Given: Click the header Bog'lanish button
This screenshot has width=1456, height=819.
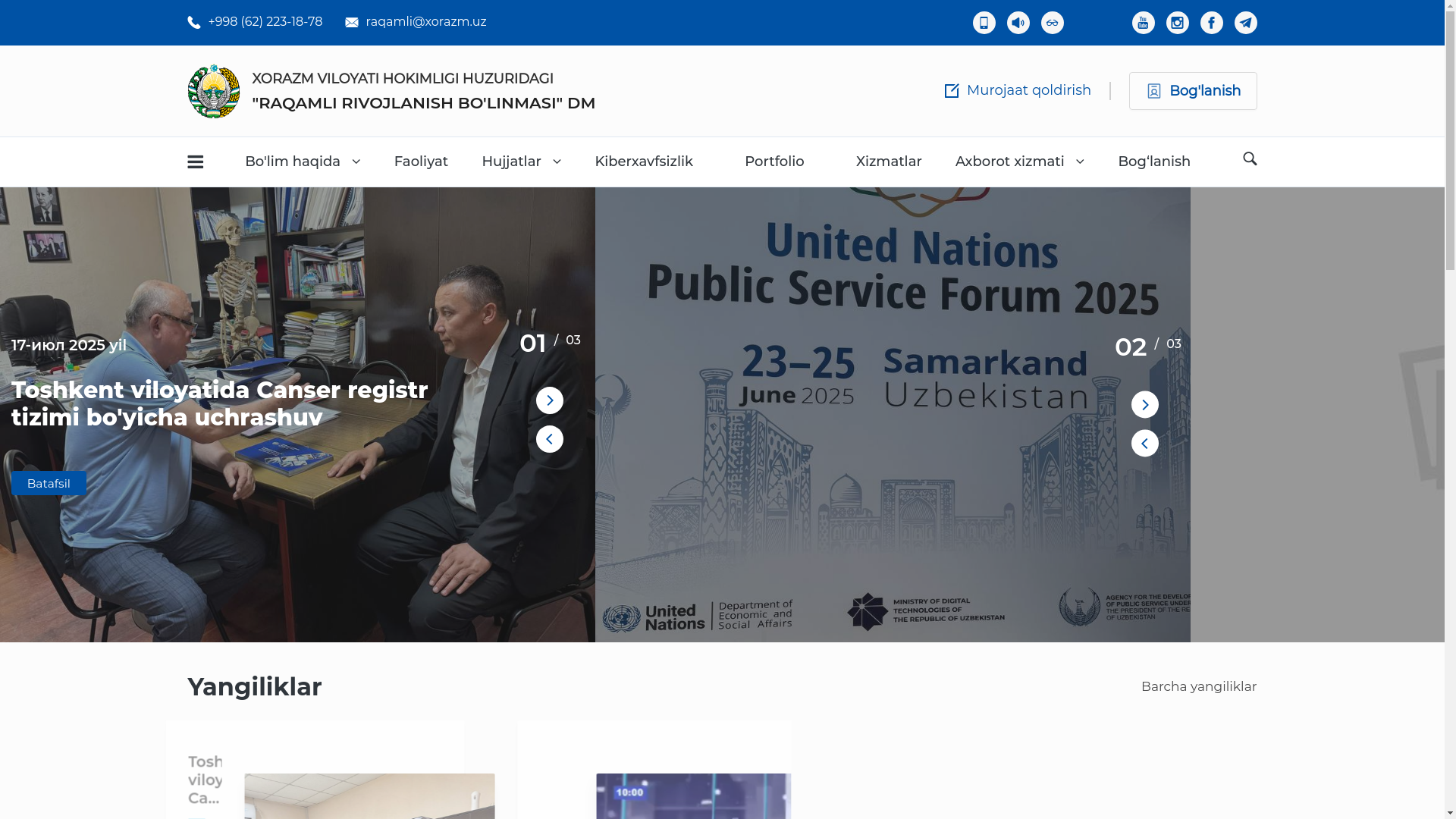Looking at the screenshot, I should [x=1192, y=91].
